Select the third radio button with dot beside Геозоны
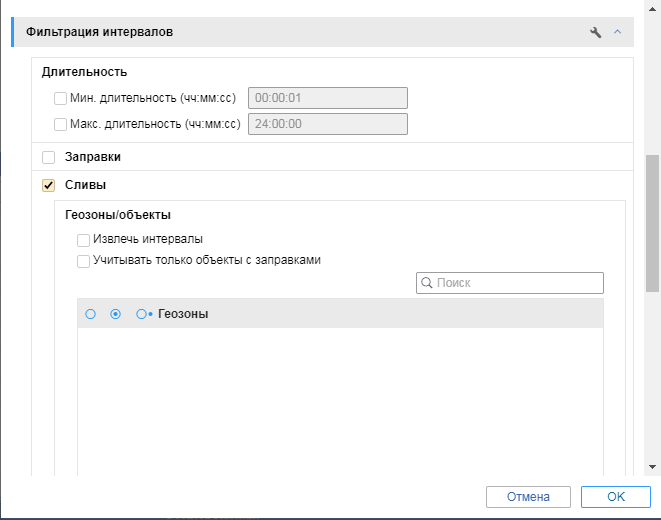Image resolution: width=661 pixels, height=520 pixels. click(142, 314)
